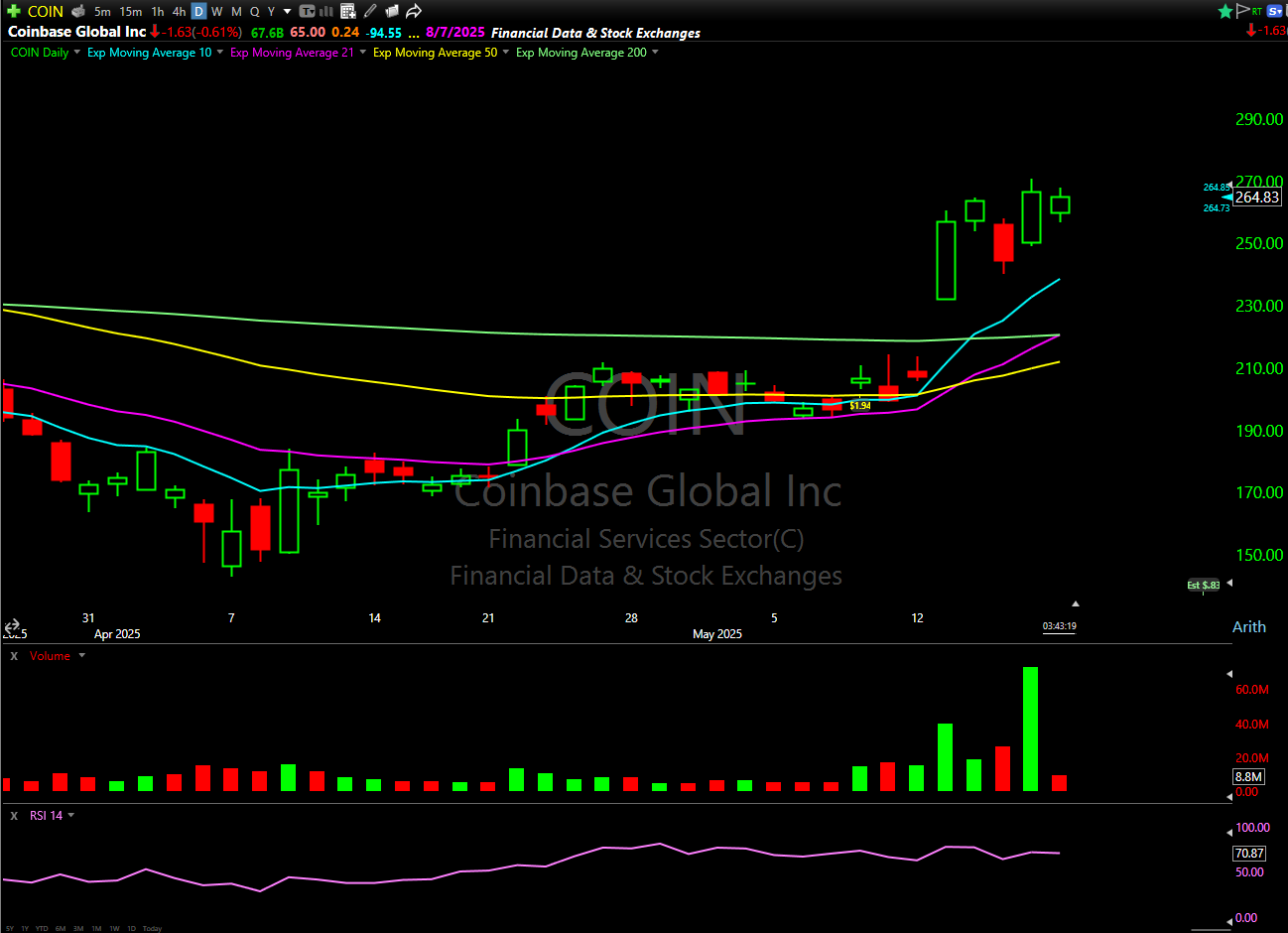Viewport: 1288px width, 933px height.
Task: Click the COIN ticker symbol label
Action: coord(46,11)
